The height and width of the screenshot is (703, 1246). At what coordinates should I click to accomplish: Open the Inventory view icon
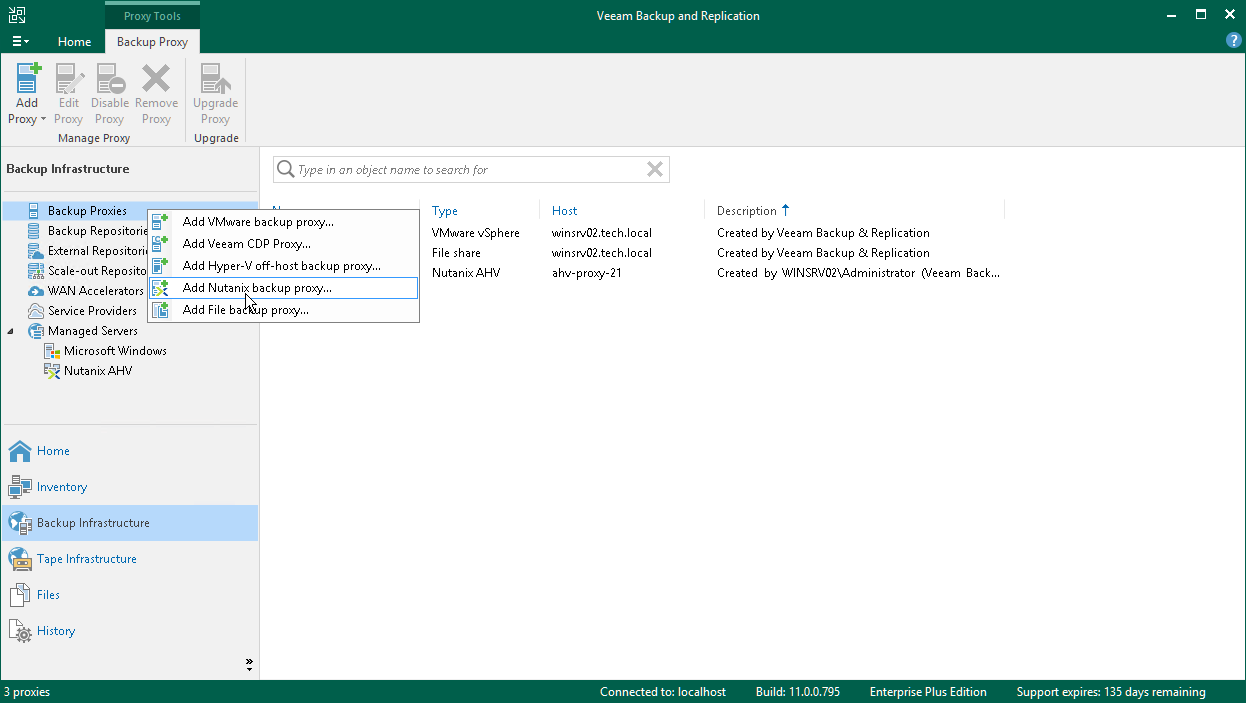tap(20, 487)
